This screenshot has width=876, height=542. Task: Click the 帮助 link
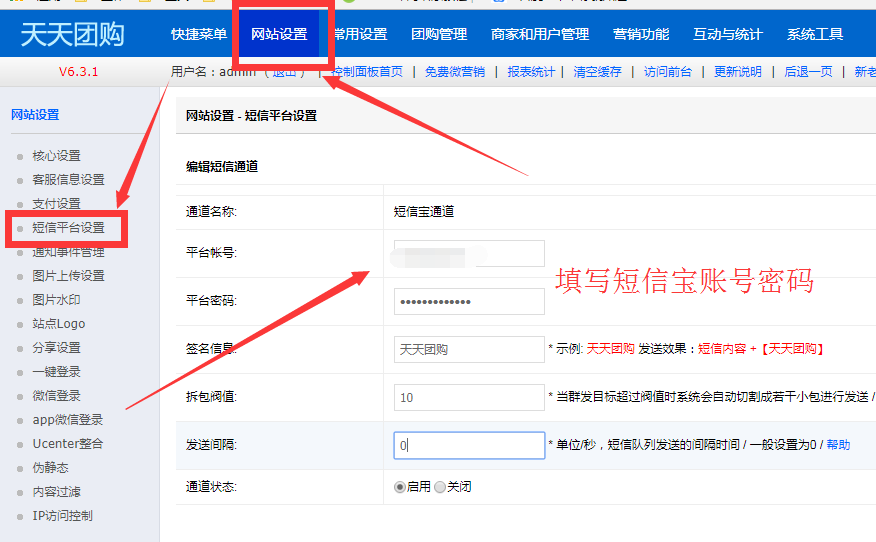point(838,445)
